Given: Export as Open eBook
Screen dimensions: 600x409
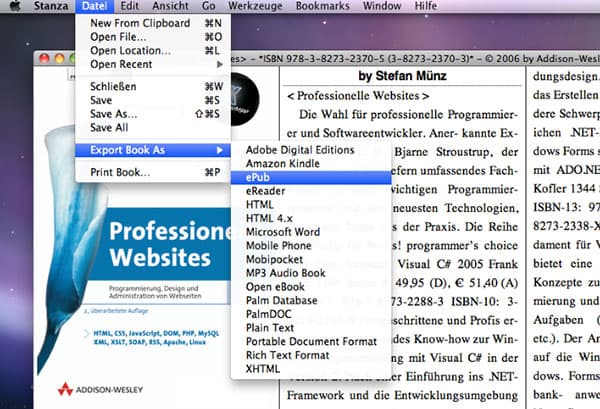Looking at the screenshot, I should coord(311,287).
